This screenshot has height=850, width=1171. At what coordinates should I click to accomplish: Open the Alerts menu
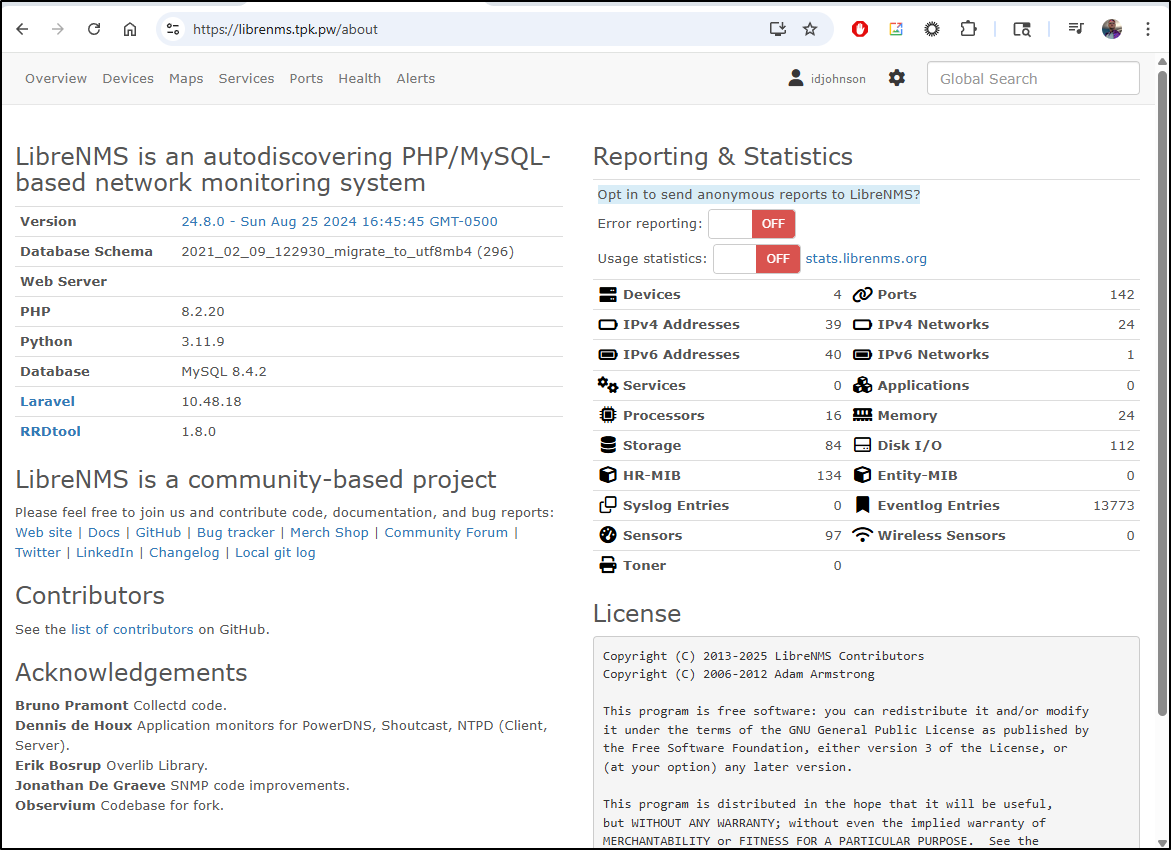click(x=415, y=78)
